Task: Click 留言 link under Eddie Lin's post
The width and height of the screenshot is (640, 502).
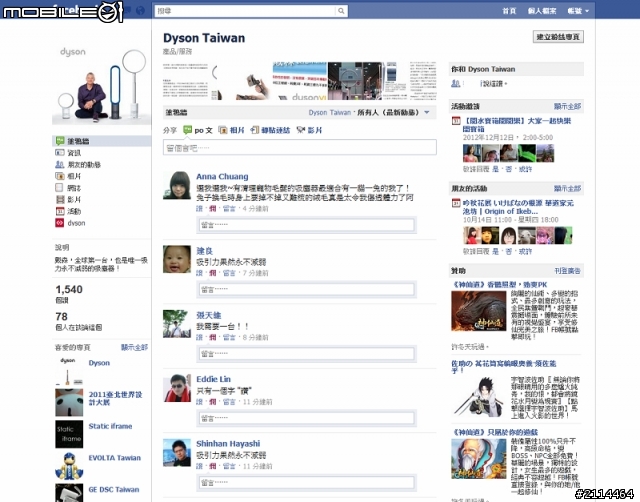Action: (x=229, y=402)
